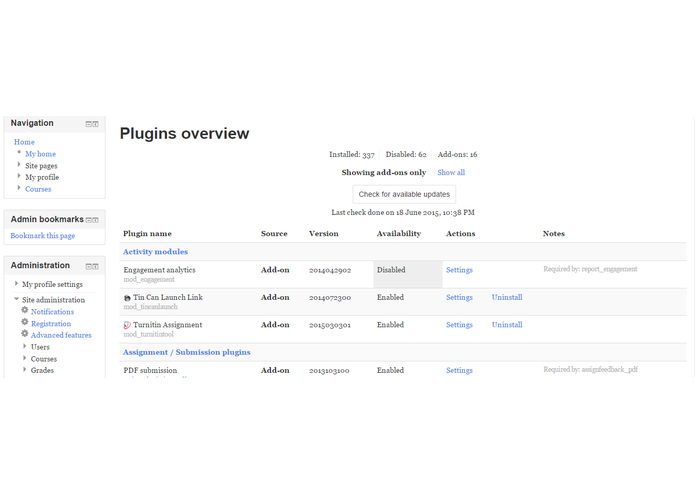Open Advanced features in Site administration
This screenshot has height=494, width=695.
tap(61, 335)
